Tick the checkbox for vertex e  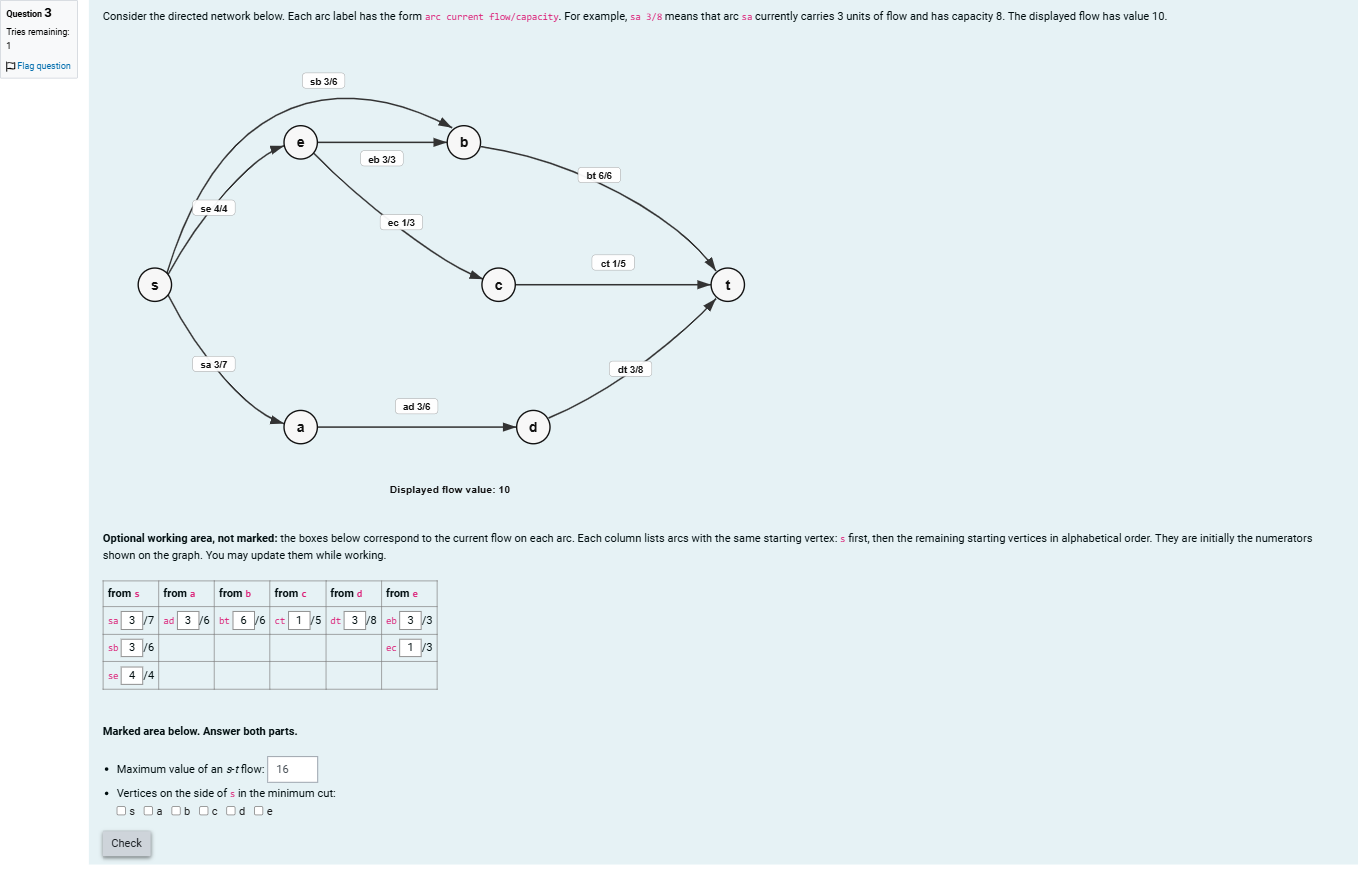pos(259,811)
